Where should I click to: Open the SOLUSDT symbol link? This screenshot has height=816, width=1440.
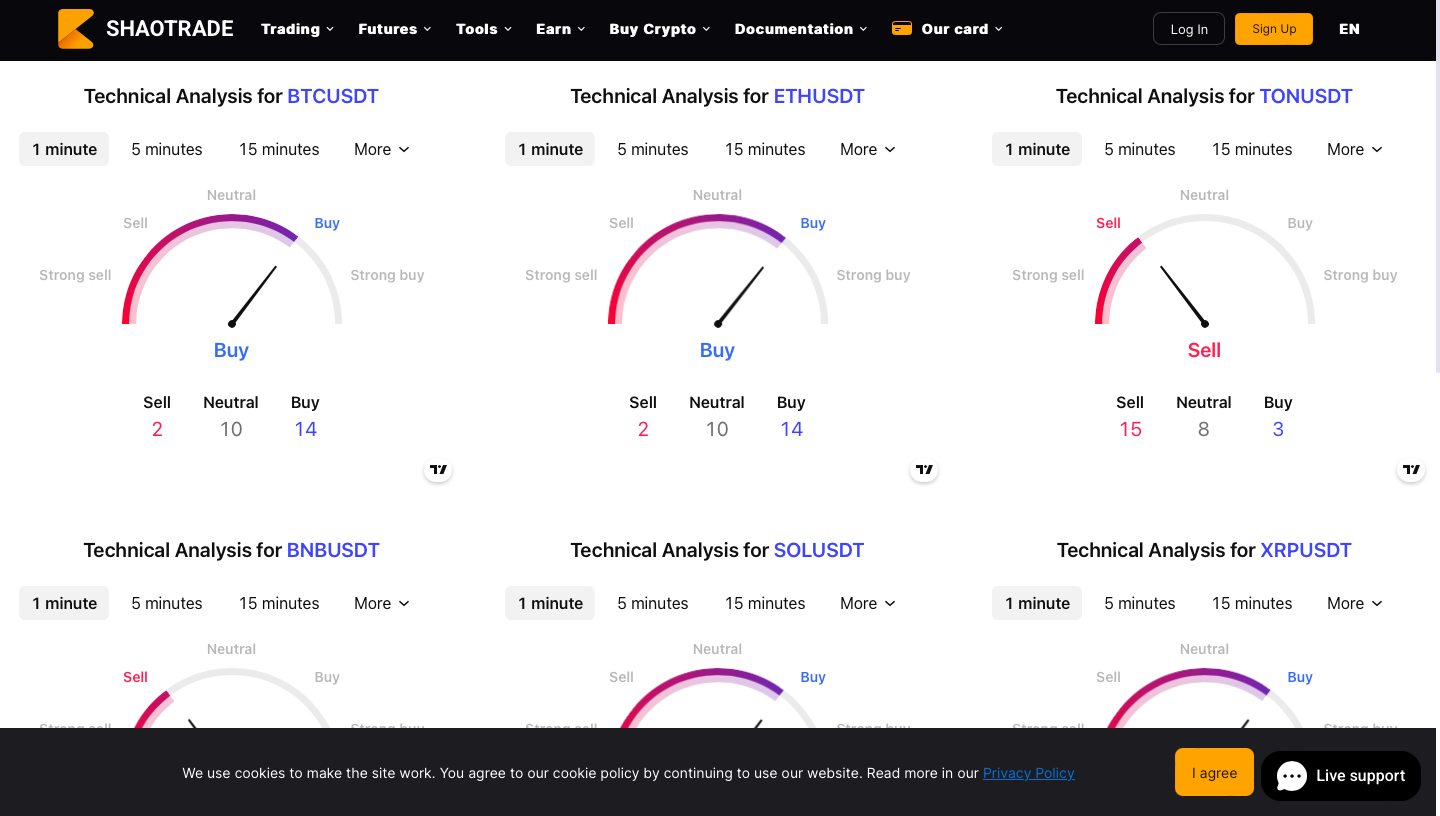coord(819,550)
